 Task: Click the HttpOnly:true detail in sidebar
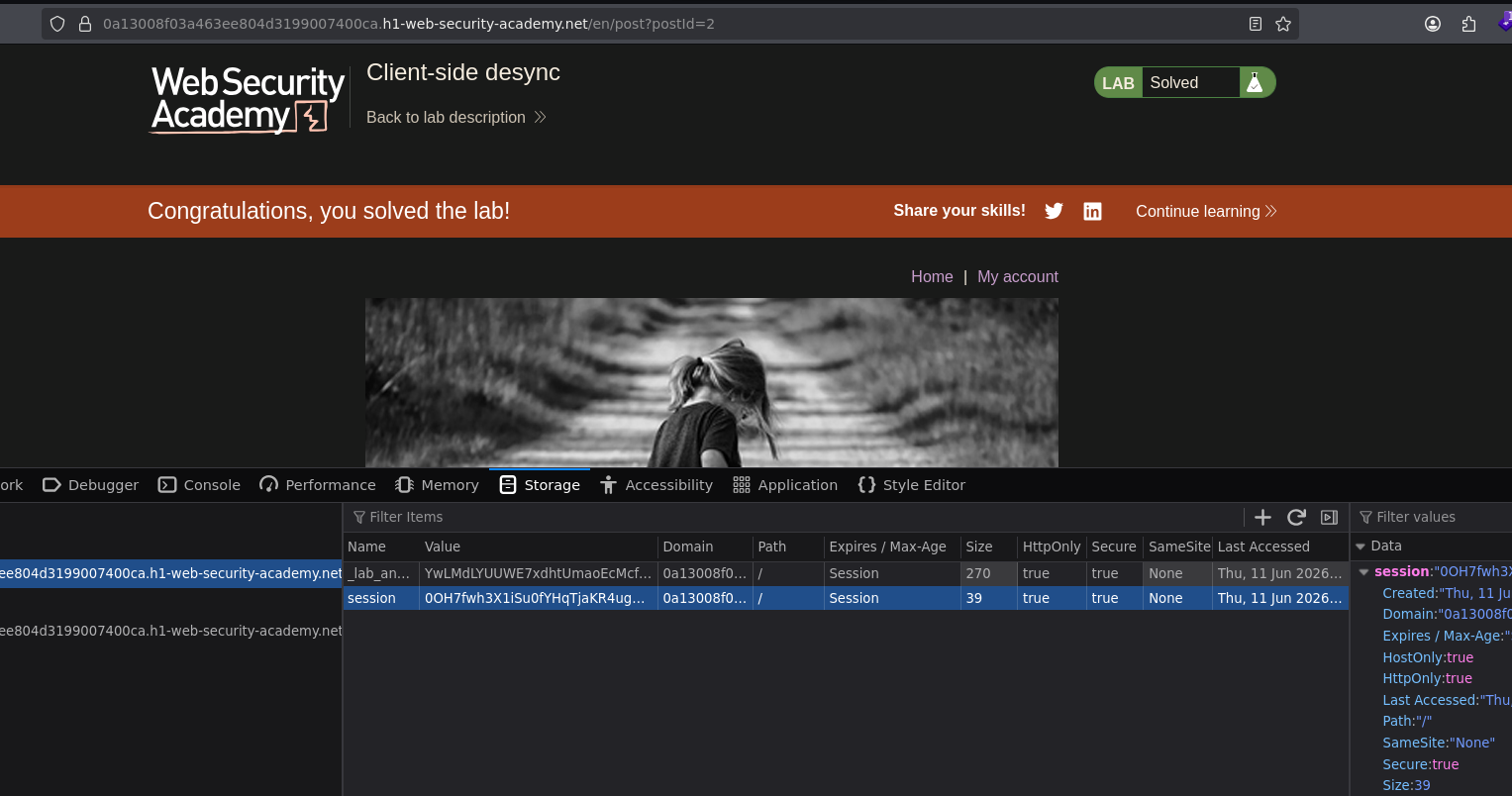tap(1427, 678)
